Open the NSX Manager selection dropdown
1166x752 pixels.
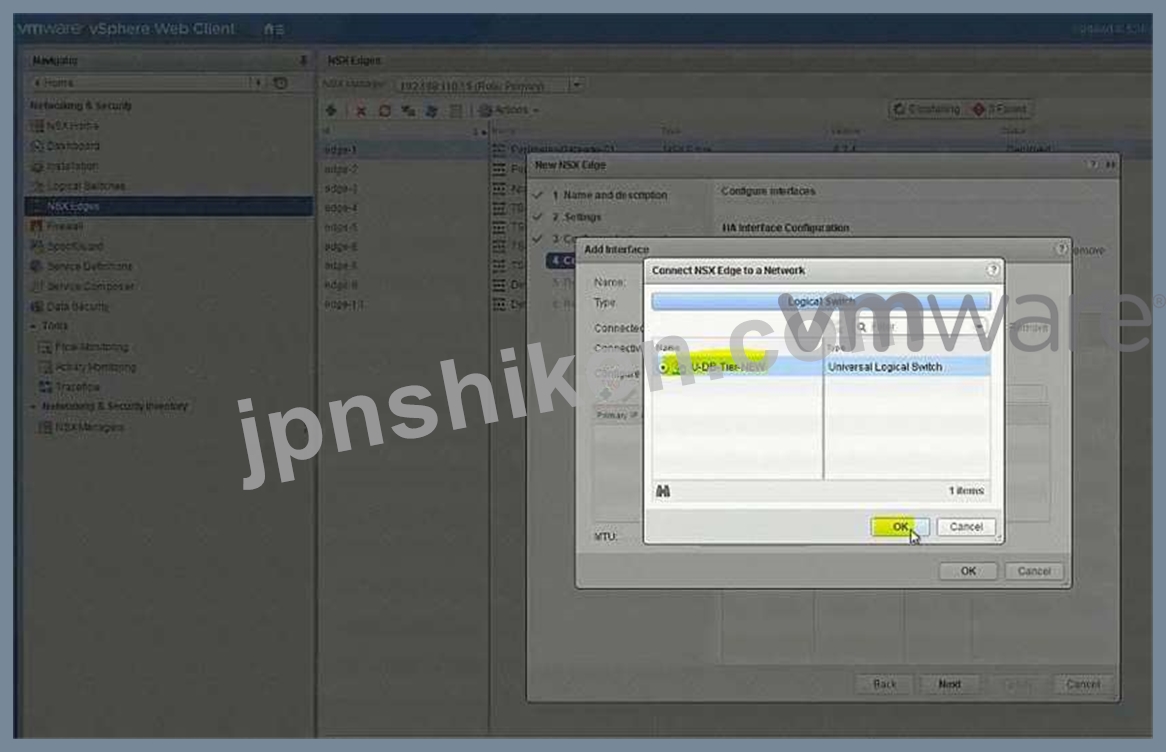point(576,86)
